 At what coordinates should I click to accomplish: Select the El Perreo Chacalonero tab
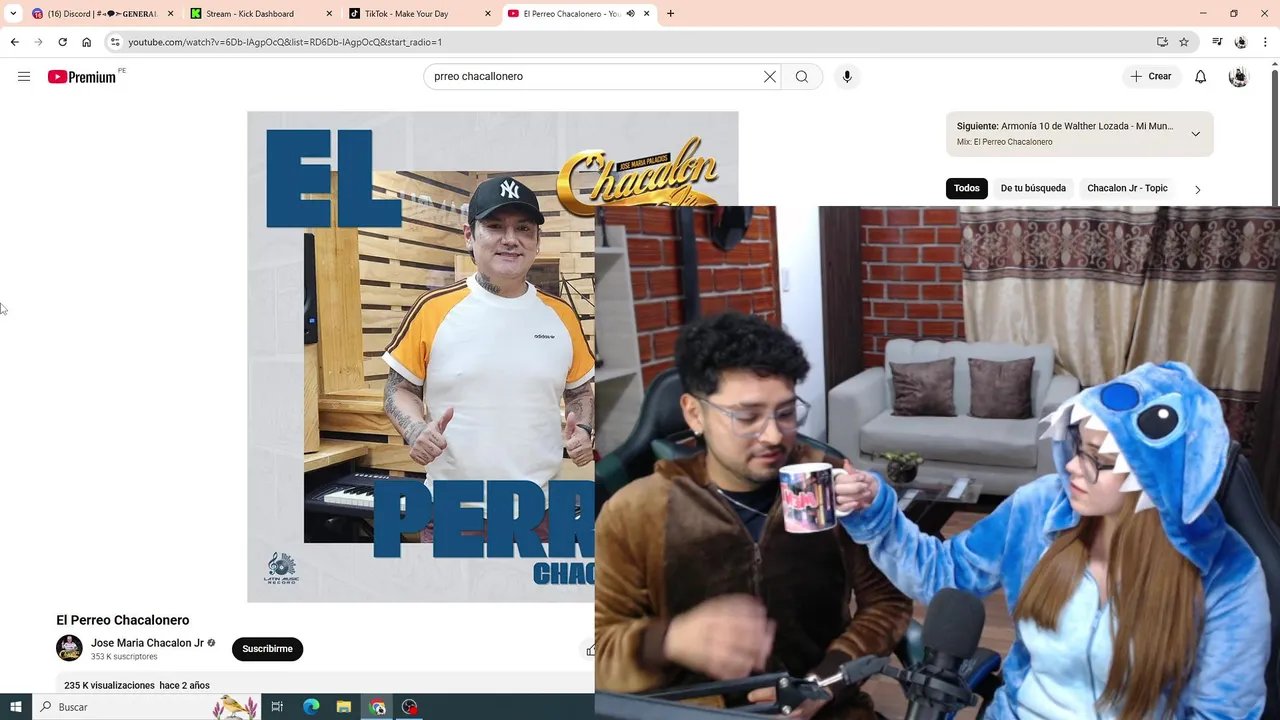click(x=570, y=14)
